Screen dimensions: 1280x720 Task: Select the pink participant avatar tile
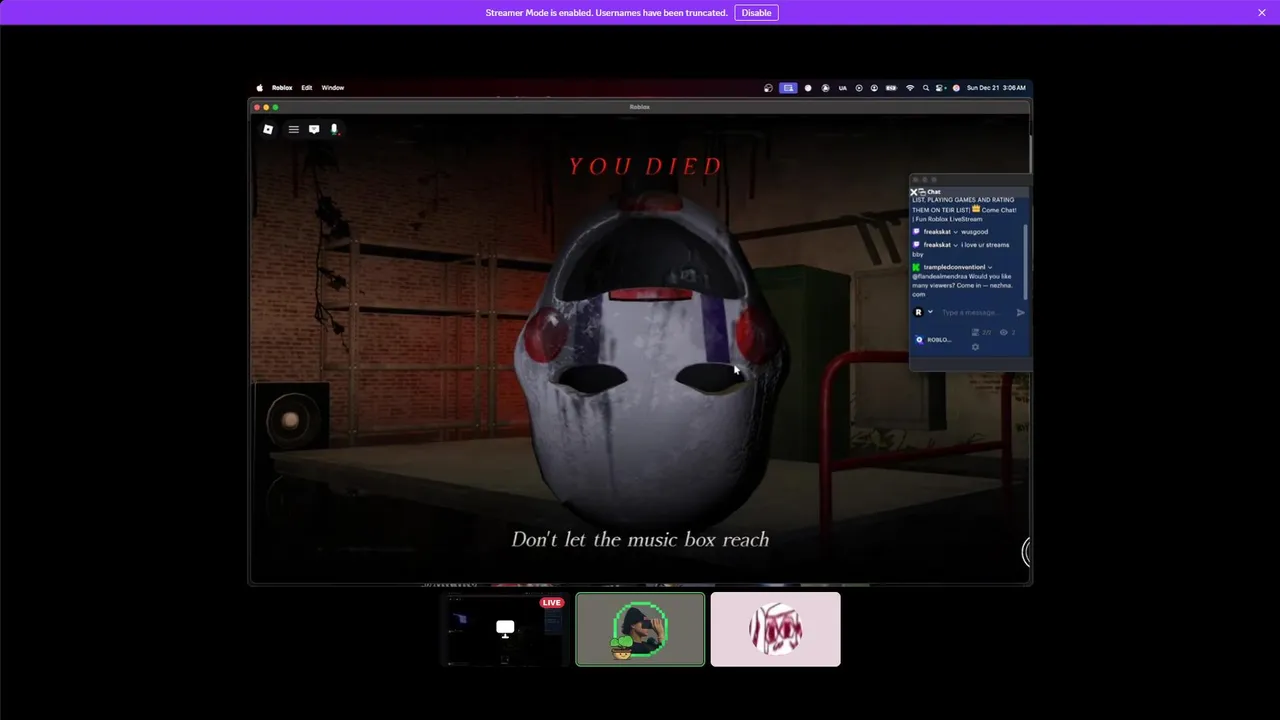(776, 629)
